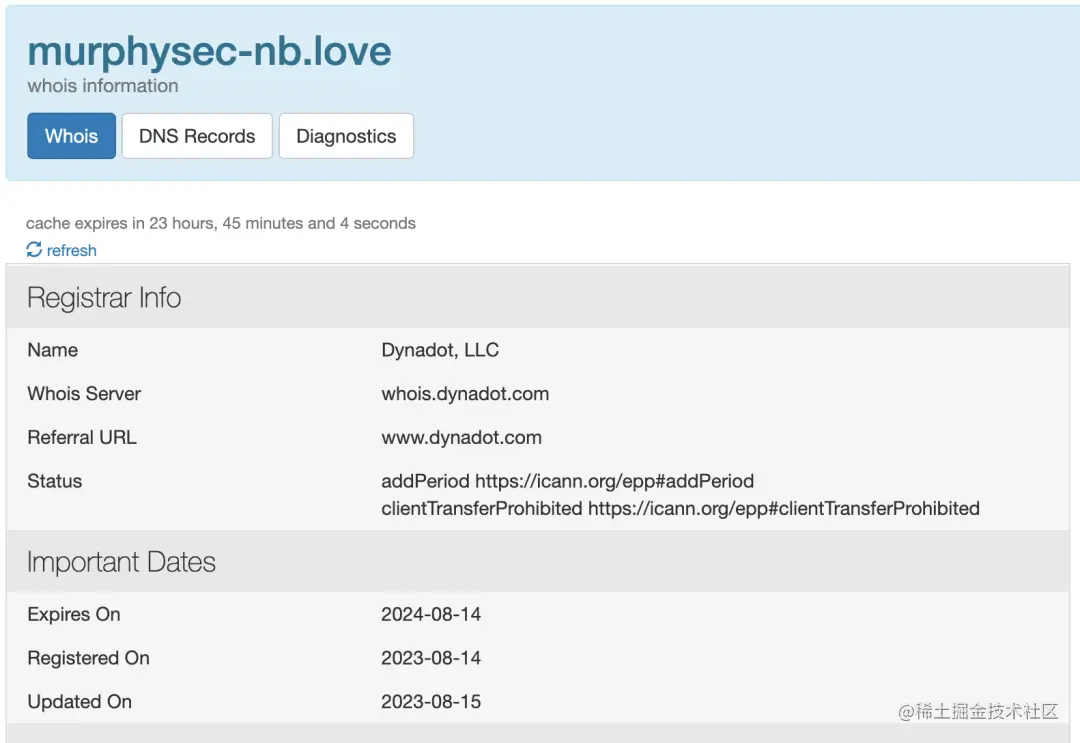Click the Dynadot, LLC registrar name
Viewport: 1080px width, 743px height.
coord(440,350)
